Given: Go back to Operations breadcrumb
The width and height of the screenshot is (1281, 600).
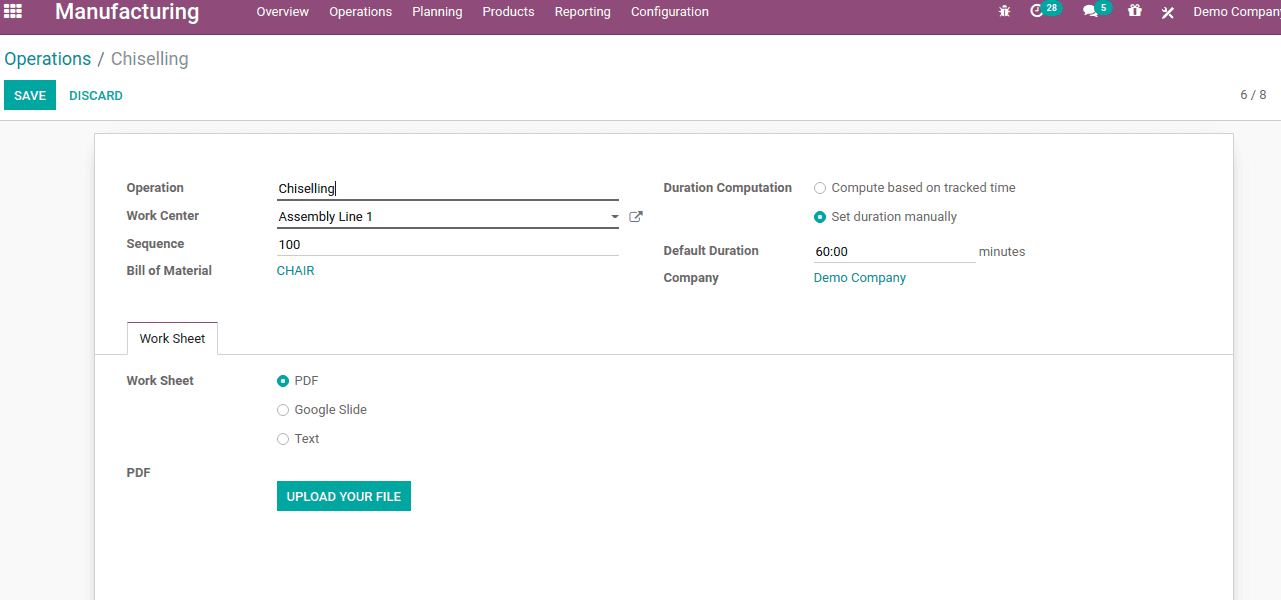Looking at the screenshot, I should click(x=48, y=59).
